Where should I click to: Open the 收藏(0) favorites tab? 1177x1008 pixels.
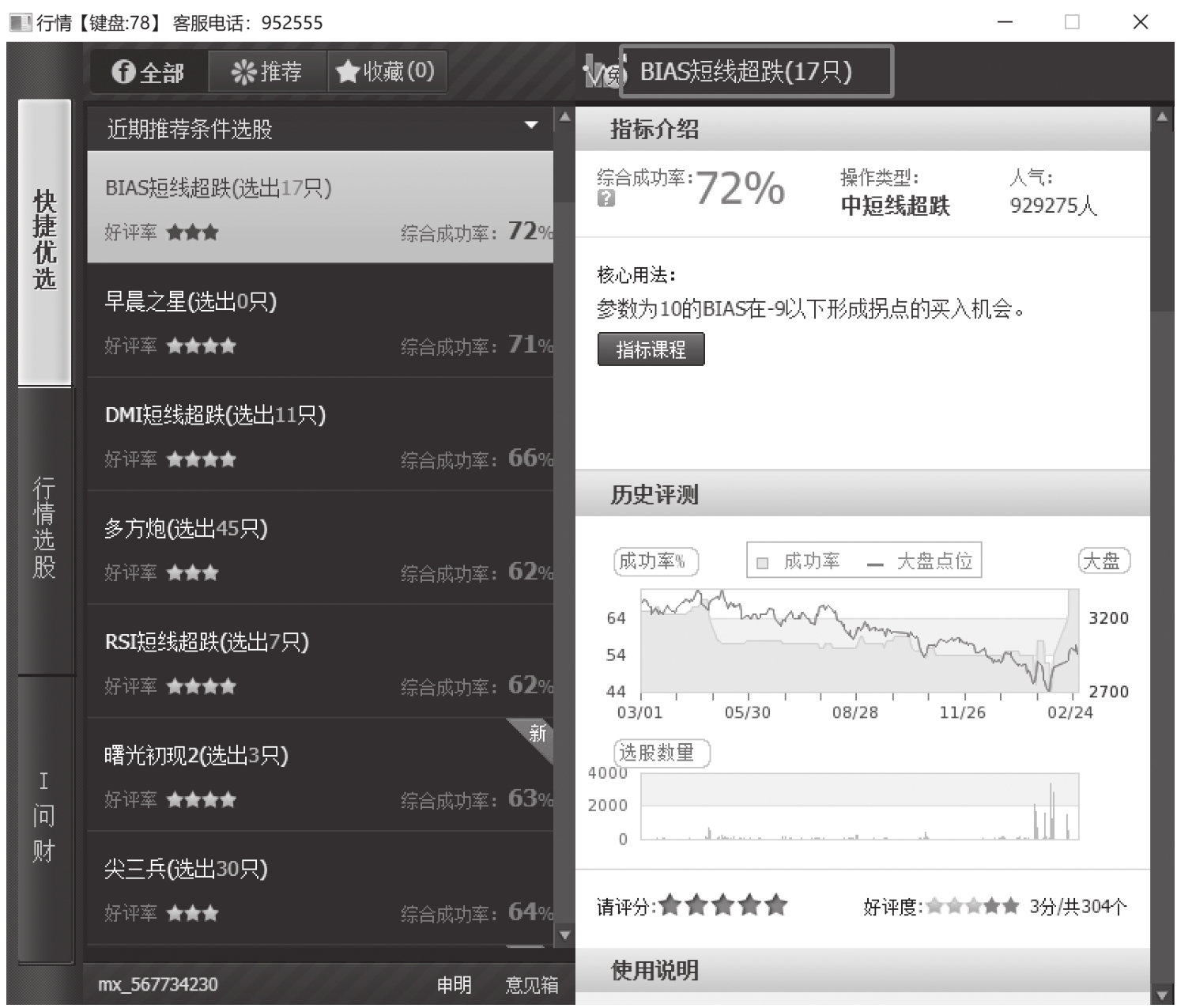point(386,72)
